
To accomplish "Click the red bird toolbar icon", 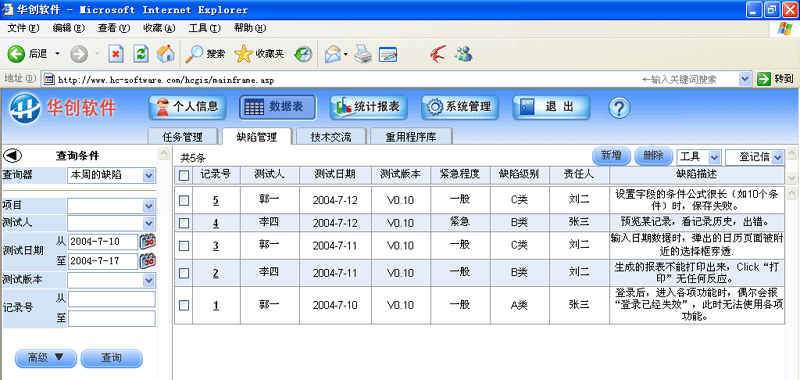I will click(x=438, y=53).
